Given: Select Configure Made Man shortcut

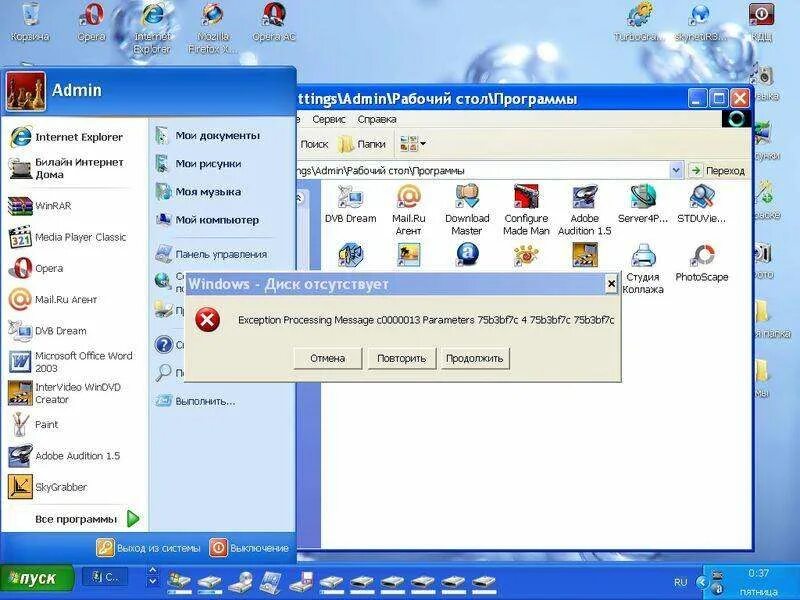Looking at the screenshot, I should [526, 211].
